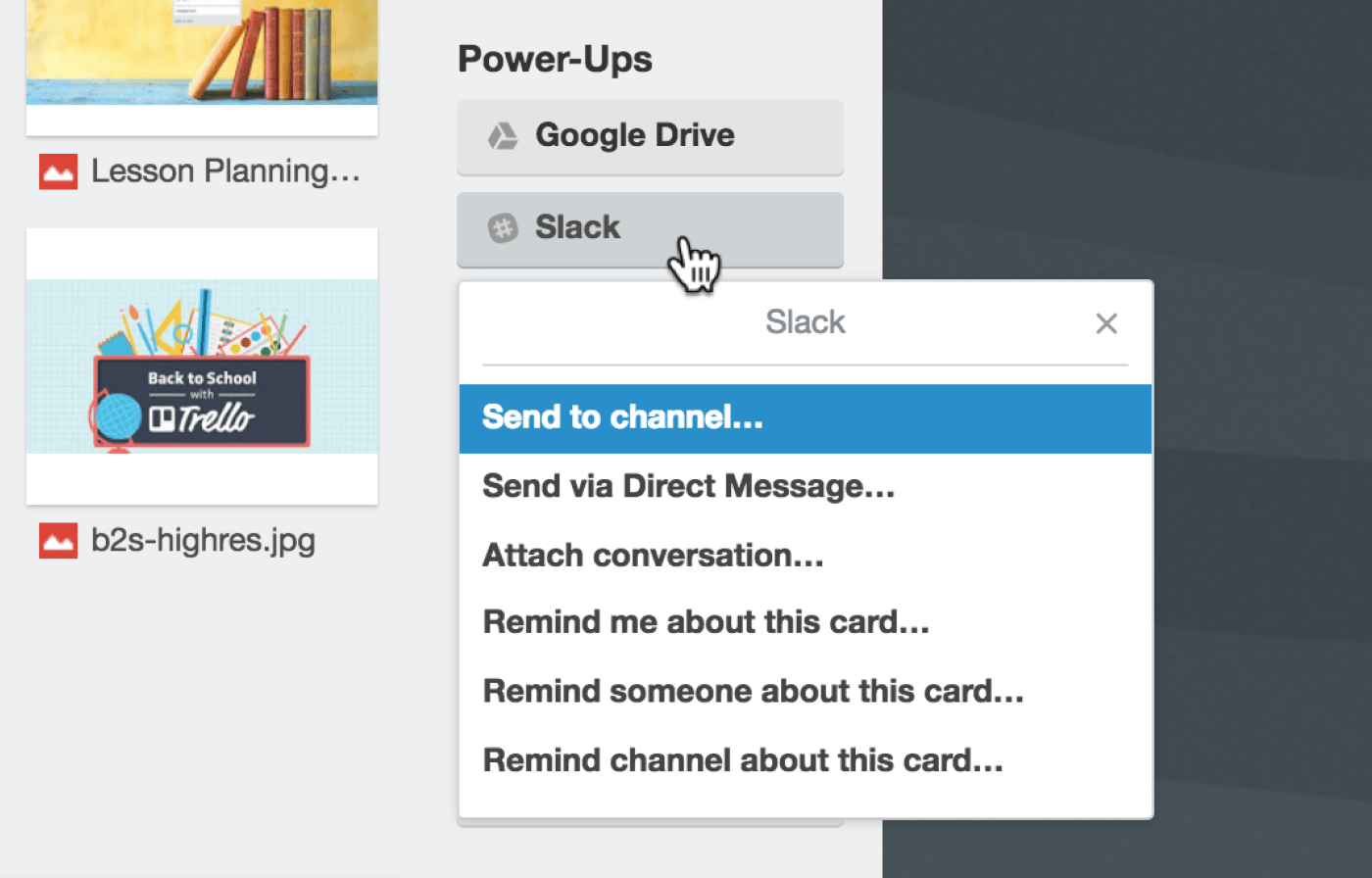
Task: Click the books image attachment preview
Action: 201,64
